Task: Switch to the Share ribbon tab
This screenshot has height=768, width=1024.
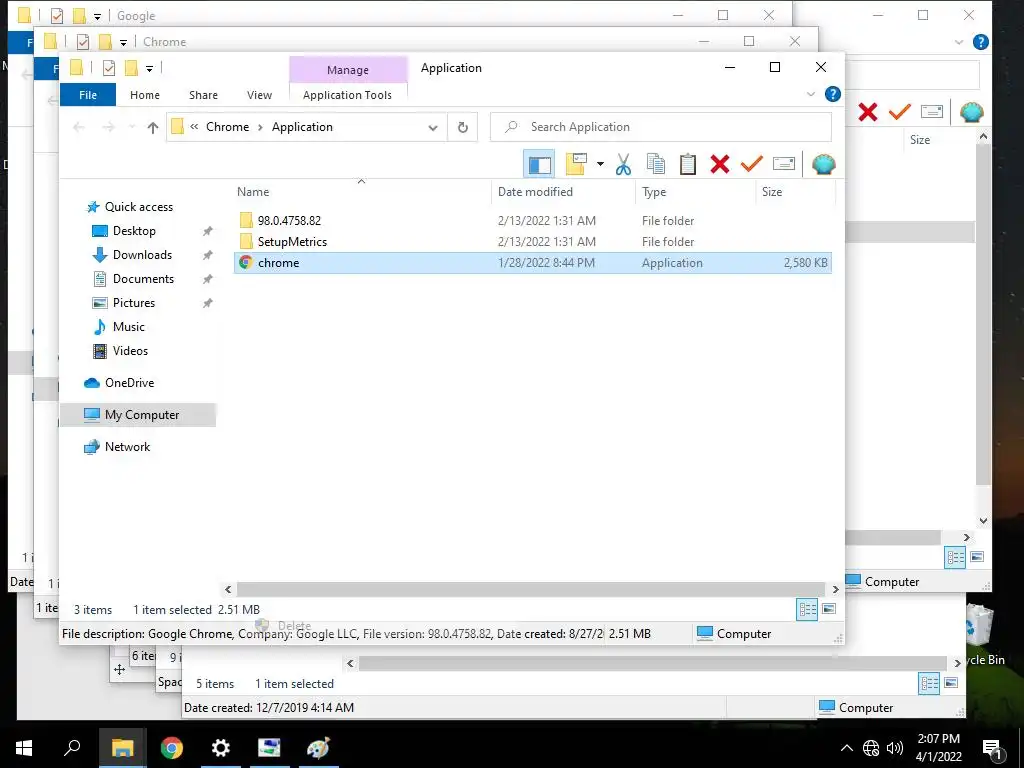Action: point(203,95)
